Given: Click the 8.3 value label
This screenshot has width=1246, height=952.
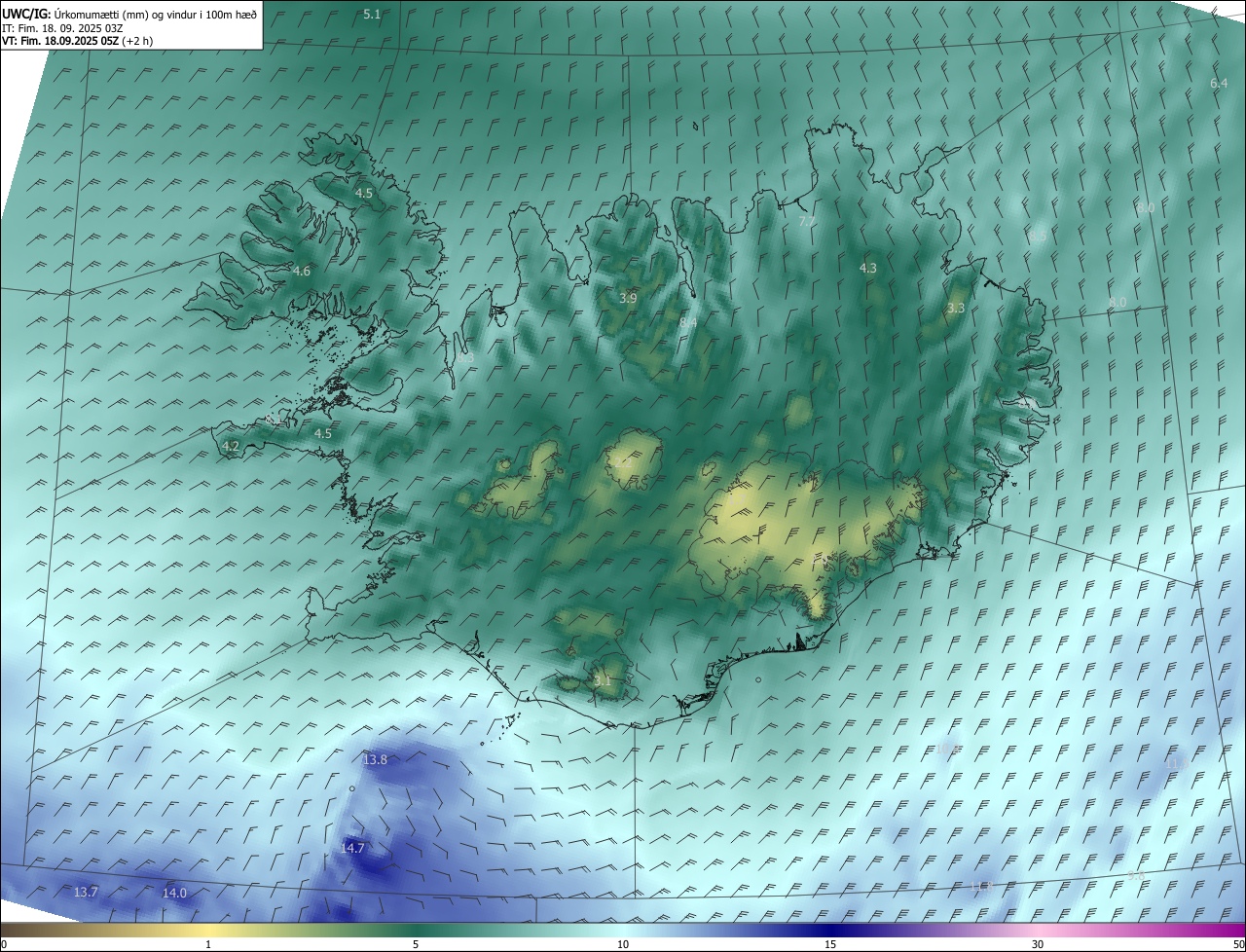Looking at the screenshot, I should [466, 357].
